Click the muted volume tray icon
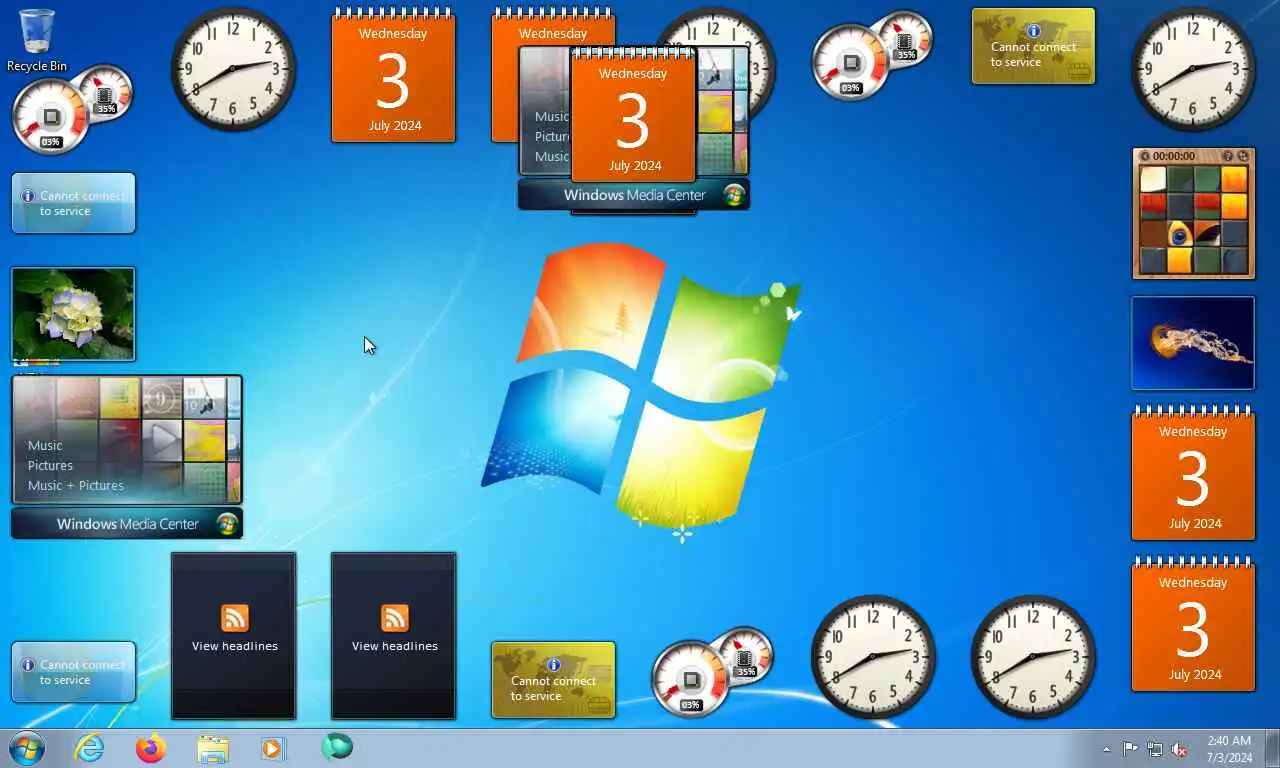This screenshot has height=768, width=1280. pos(1179,749)
